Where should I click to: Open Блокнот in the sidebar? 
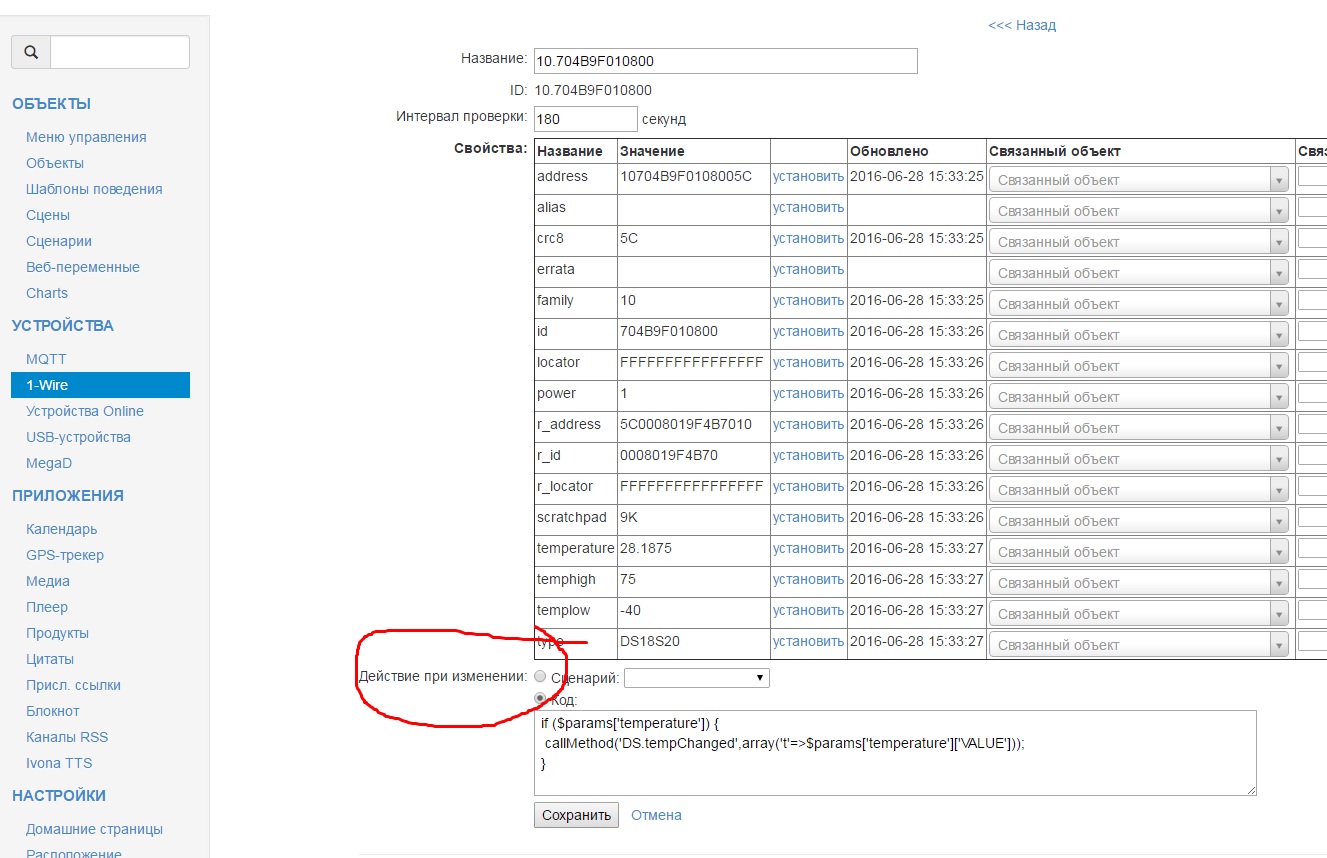tap(53, 711)
